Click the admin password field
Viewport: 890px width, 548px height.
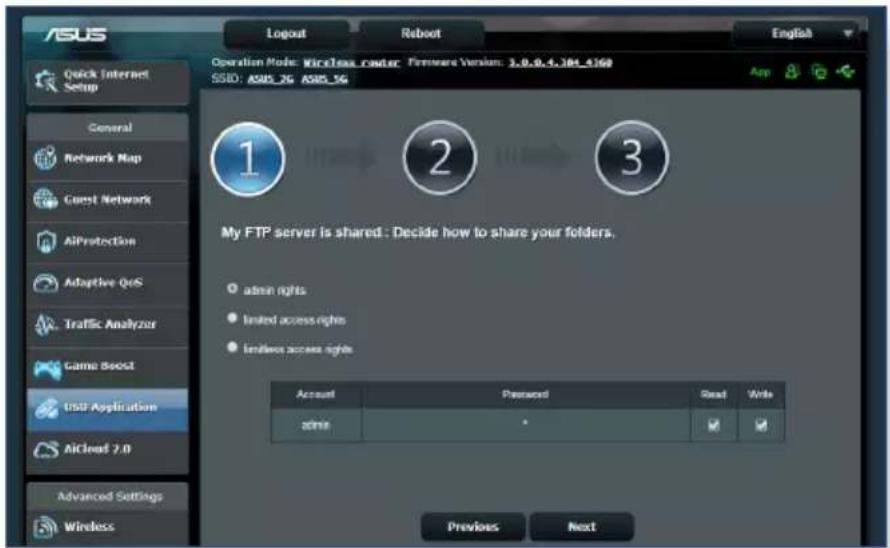coord(526,425)
